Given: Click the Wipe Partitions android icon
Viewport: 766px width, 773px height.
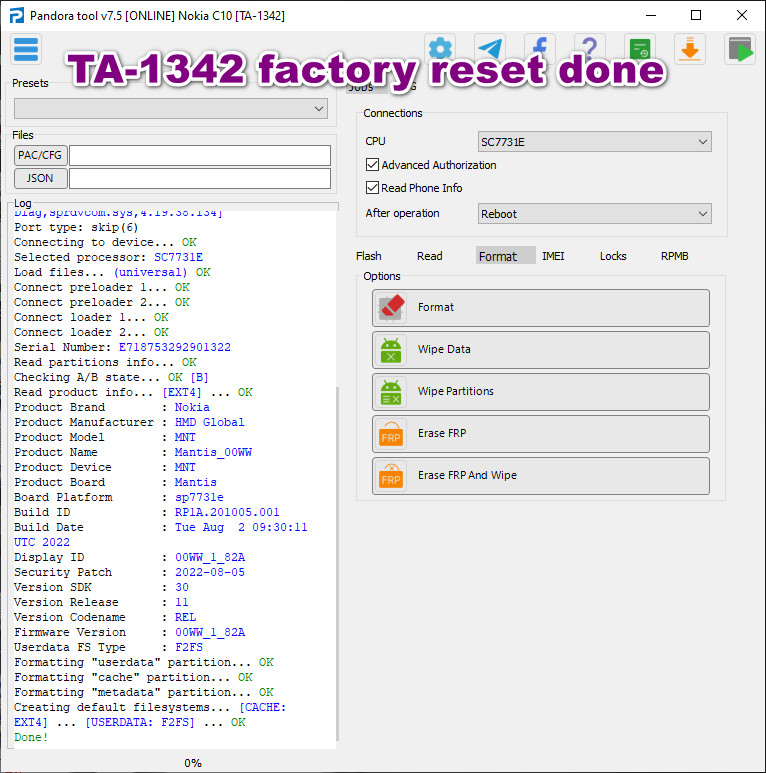Looking at the screenshot, I should click(391, 392).
